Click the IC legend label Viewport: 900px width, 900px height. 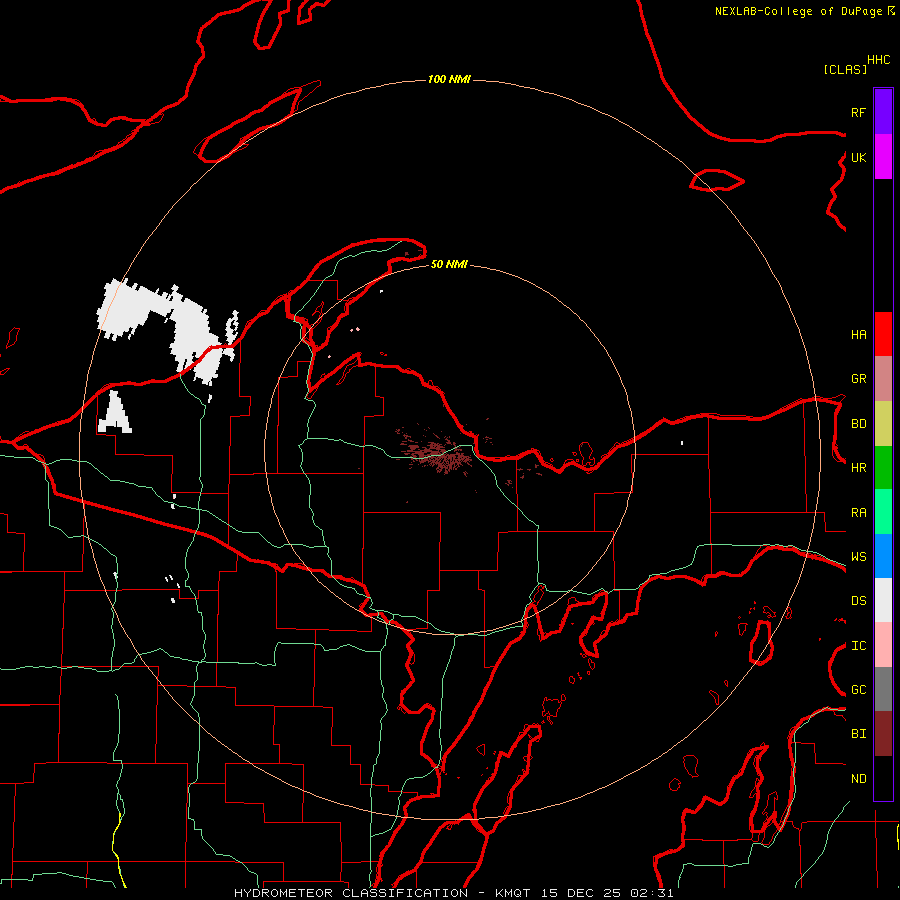[858, 646]
